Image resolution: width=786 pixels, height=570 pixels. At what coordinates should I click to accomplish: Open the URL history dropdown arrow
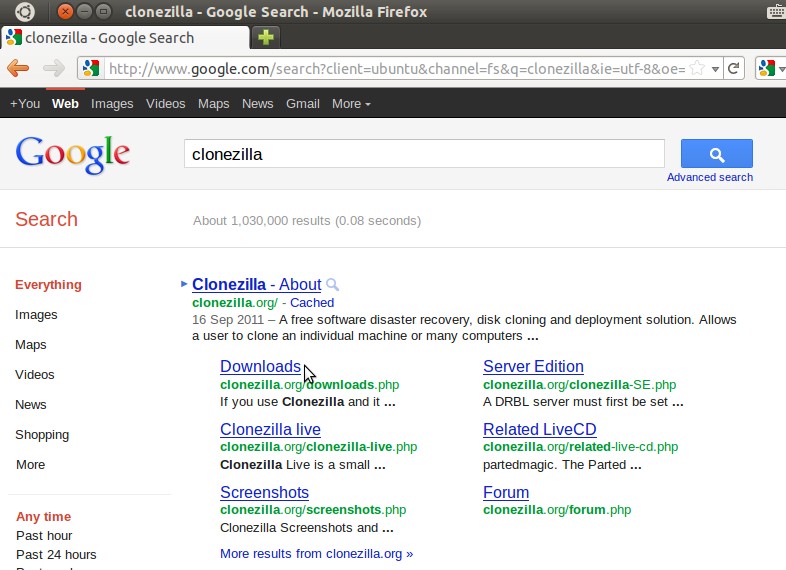pyautogui.click(x=715, y=69)
